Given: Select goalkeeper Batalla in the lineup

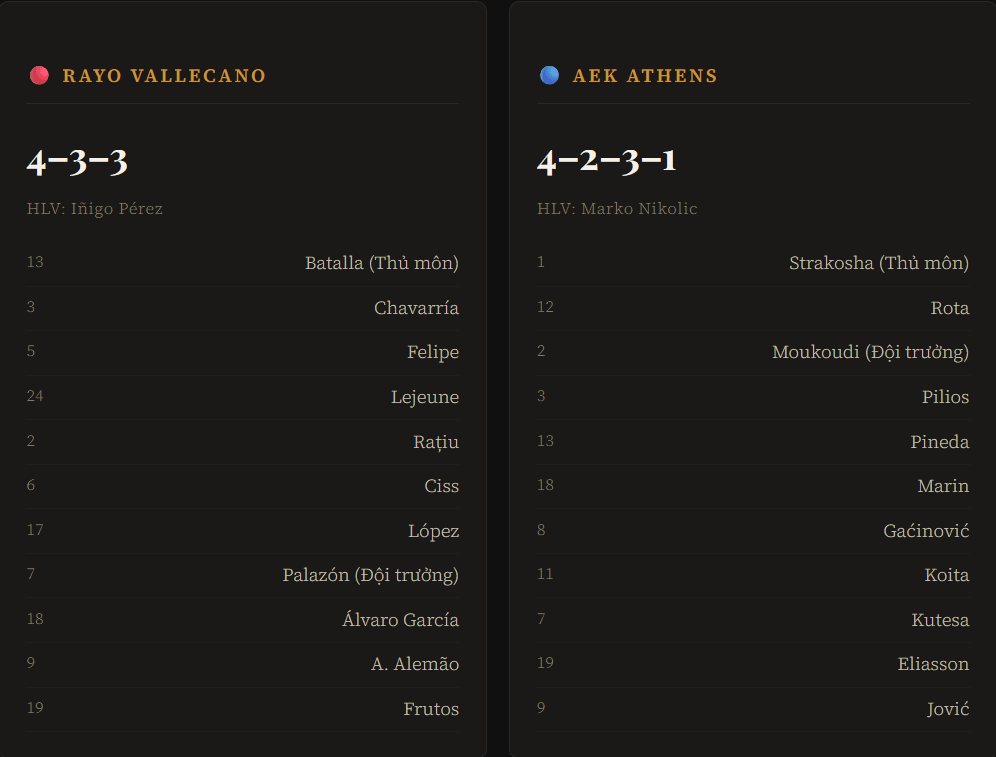Looking at the screenshot, I should [381, 263].
